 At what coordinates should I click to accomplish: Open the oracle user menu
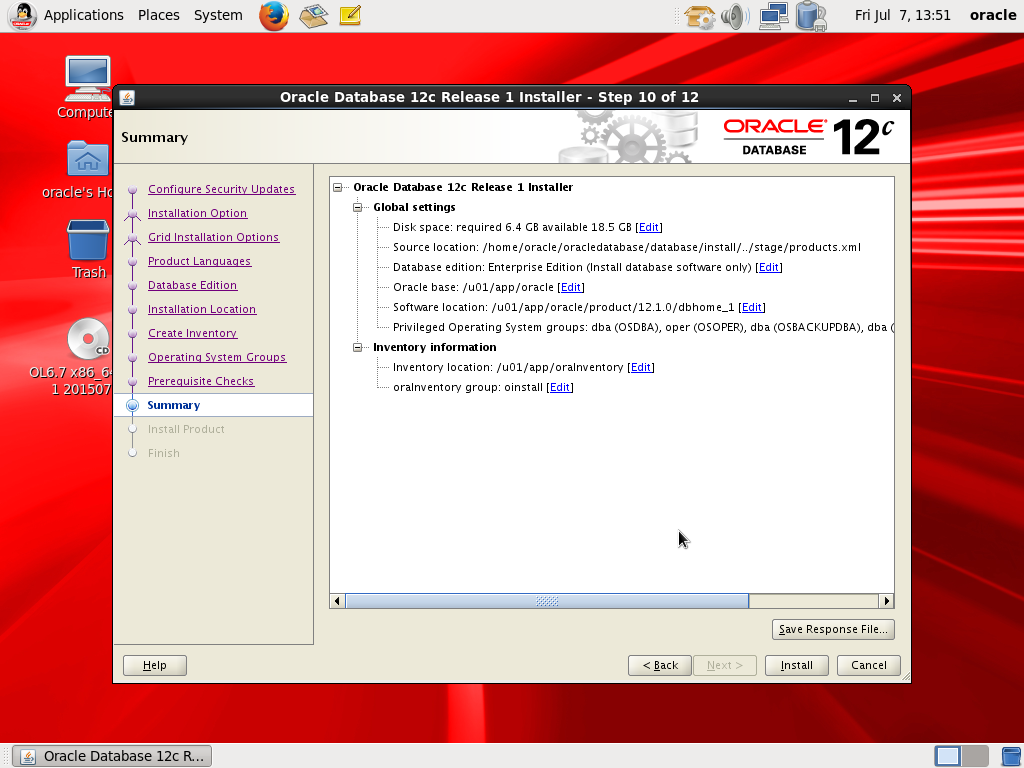[993, 15]
